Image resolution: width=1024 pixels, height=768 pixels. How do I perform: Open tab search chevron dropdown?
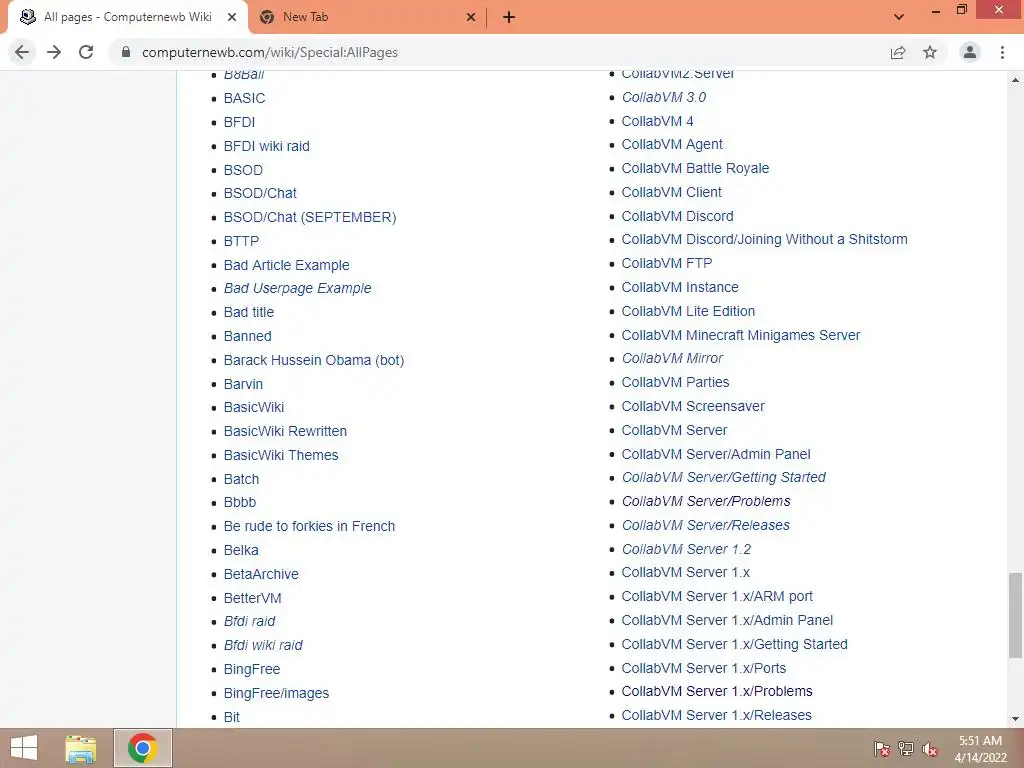(x=899, y=17)
